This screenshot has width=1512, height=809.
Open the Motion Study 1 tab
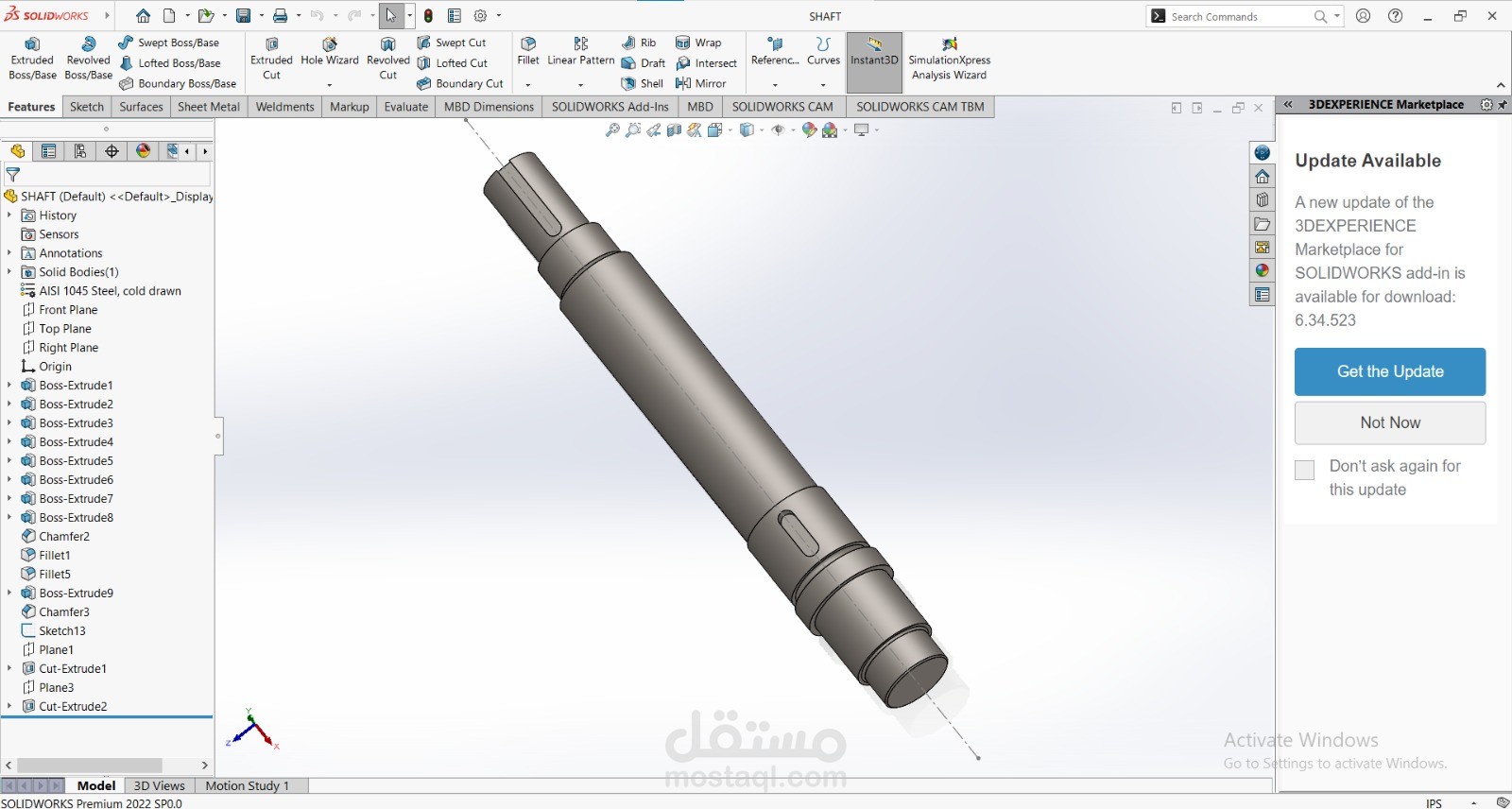pos(248,785)
